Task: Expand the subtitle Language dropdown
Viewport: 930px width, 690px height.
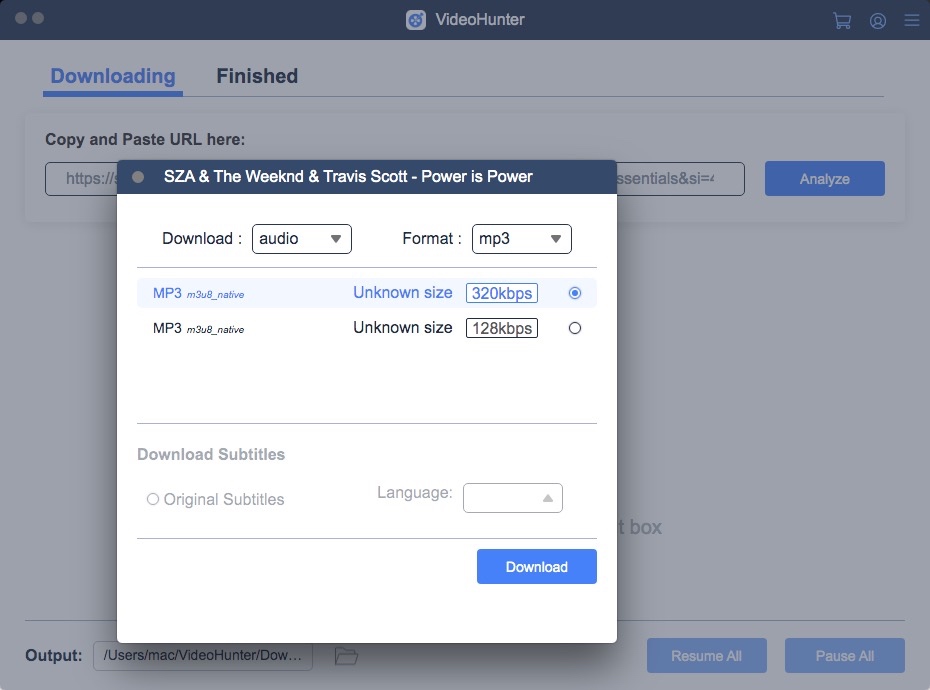Action: point(513,497)
